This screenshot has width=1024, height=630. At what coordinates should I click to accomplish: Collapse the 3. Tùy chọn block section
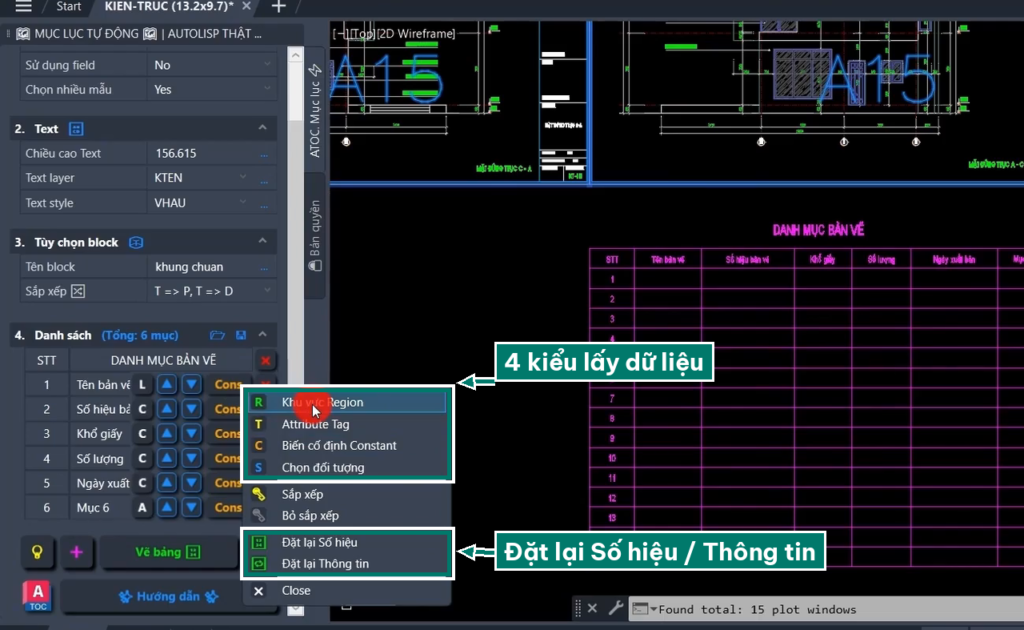click(263, 242)
